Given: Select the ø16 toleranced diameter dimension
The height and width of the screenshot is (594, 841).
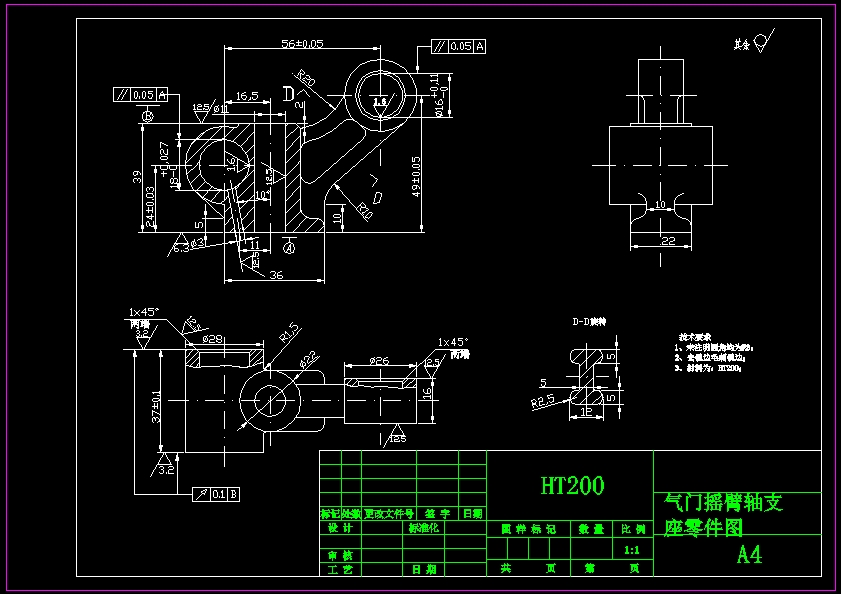Looking at the screenshot, I should [438, 95].
